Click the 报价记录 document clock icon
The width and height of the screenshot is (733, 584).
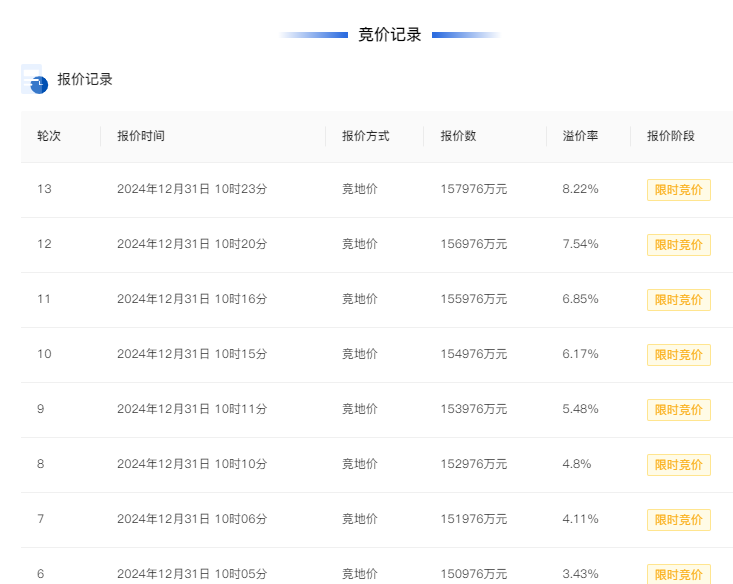pos(35,79)
